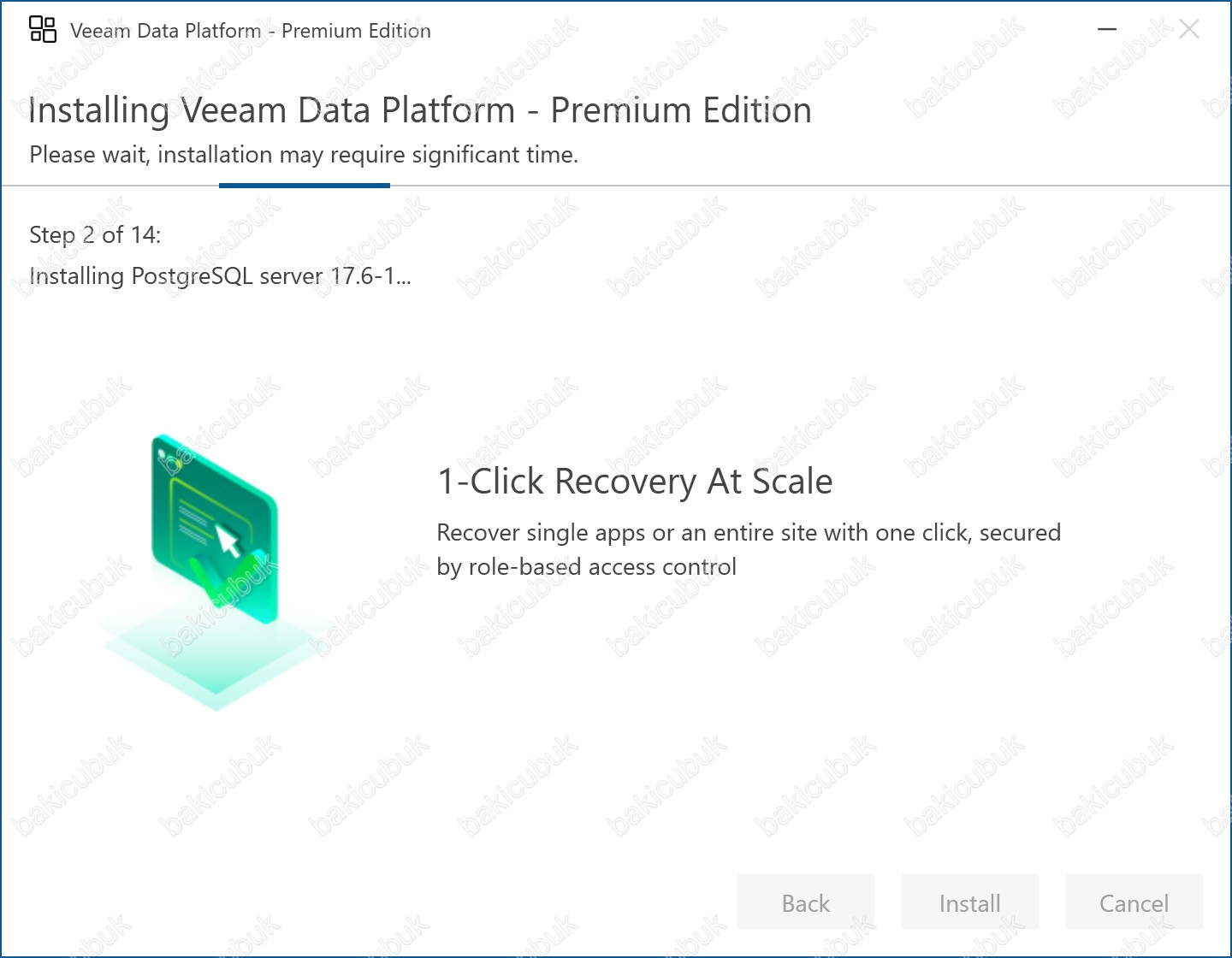The image size is (1232, 958).
Task: Click the "Step 2 of 14" label
Action: coord(95,234)
